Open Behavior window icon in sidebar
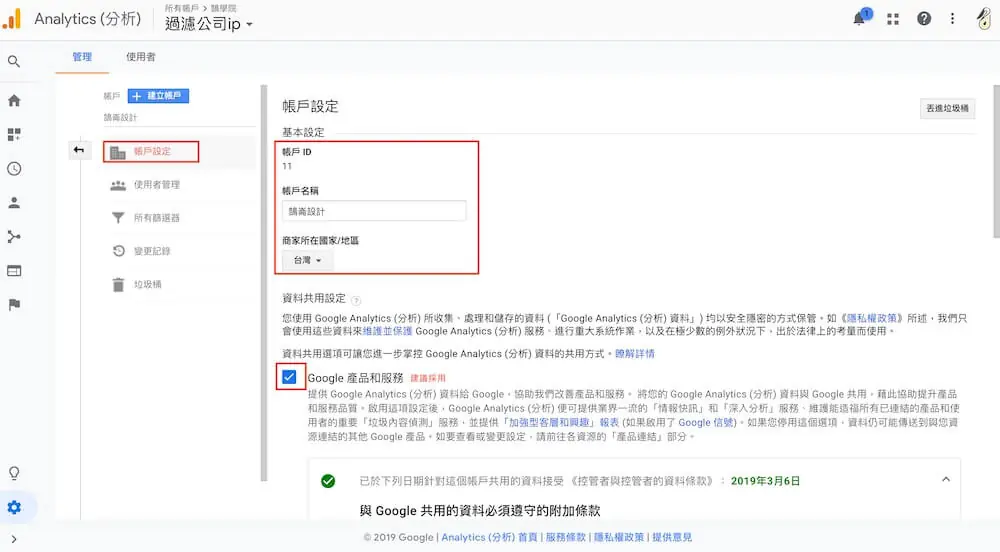The height and width of the screenshot is (552, 1000). point(14,271)
